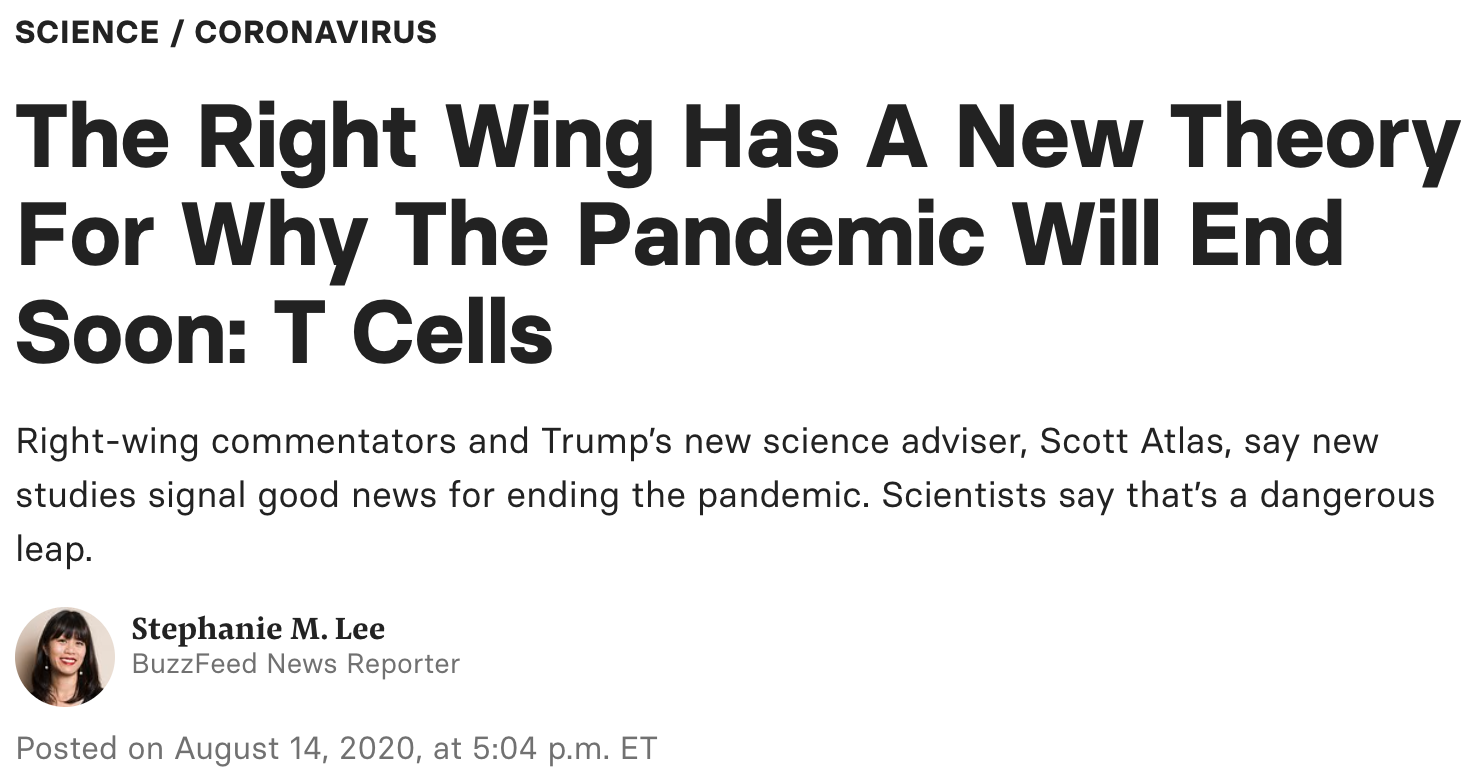Click the author's profile photo
1474x780 pixels.
[65, 656]
